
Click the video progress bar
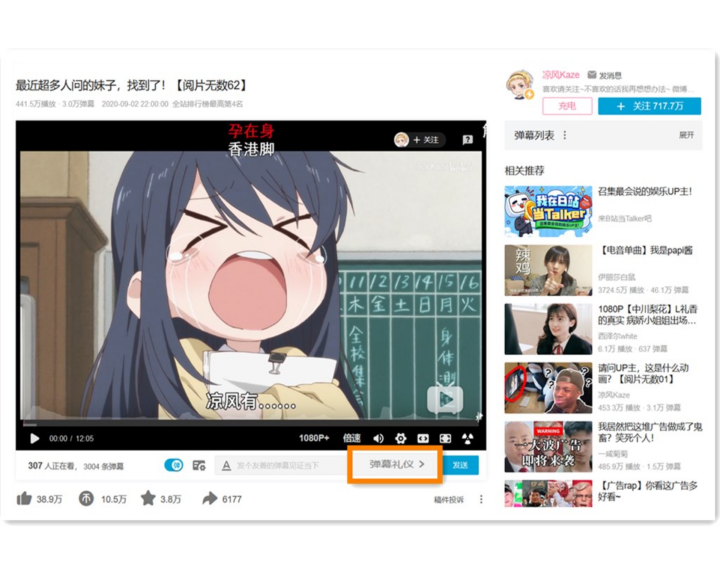pos(251,423)
